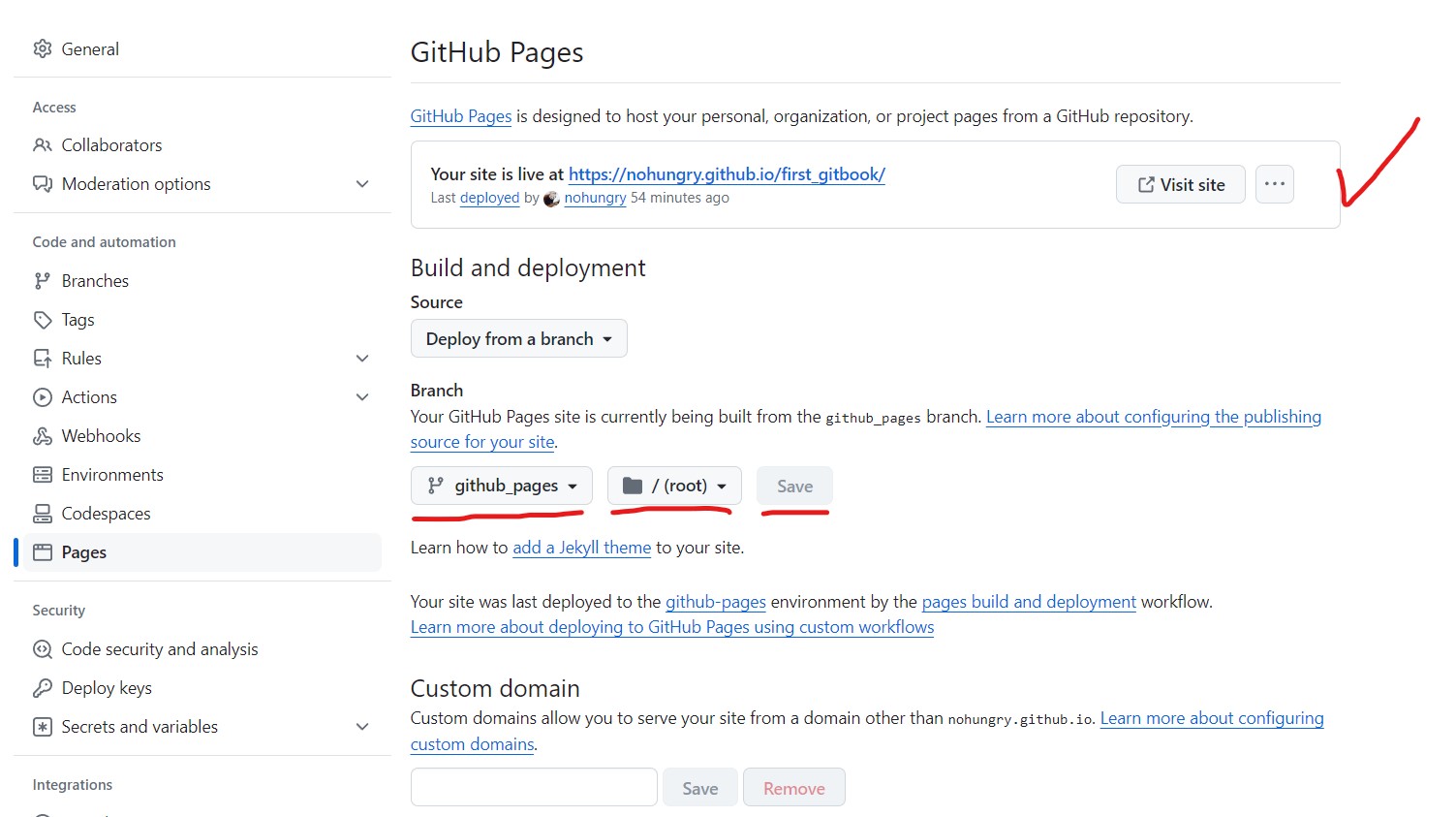Expand the Moderation options chevron

[362, 184]
